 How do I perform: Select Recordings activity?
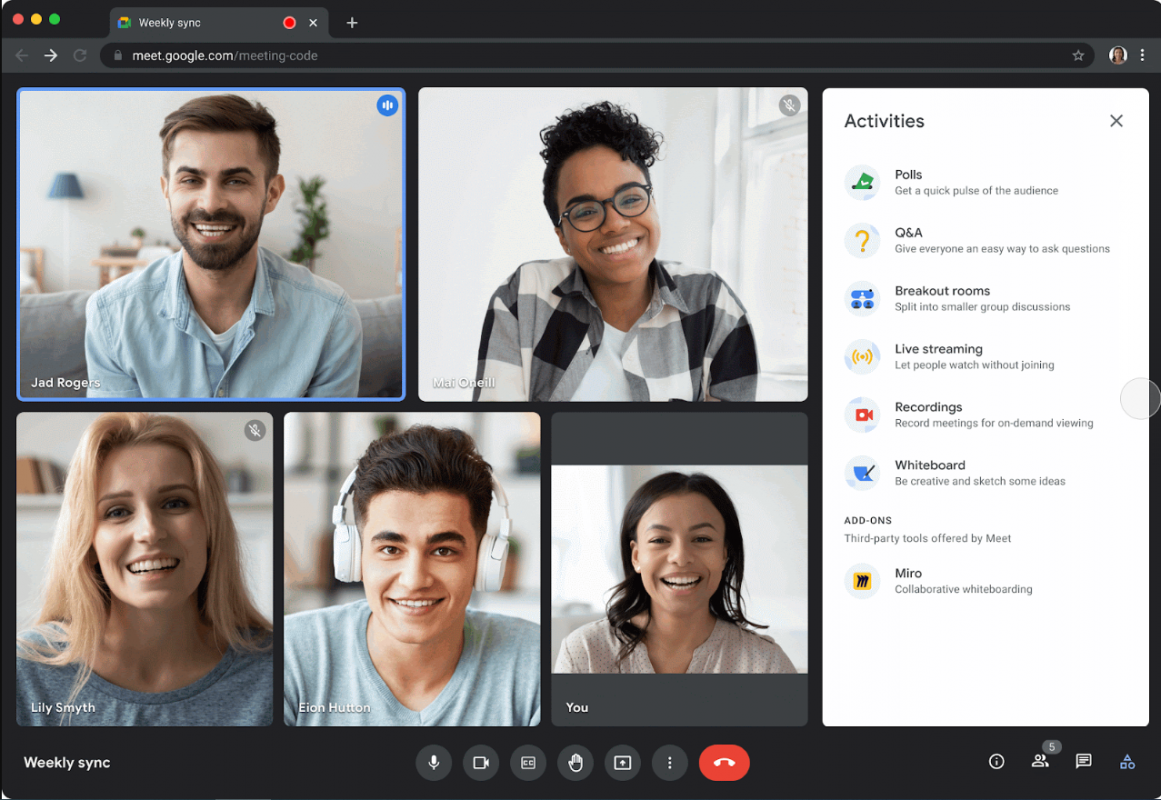point(985,415)
